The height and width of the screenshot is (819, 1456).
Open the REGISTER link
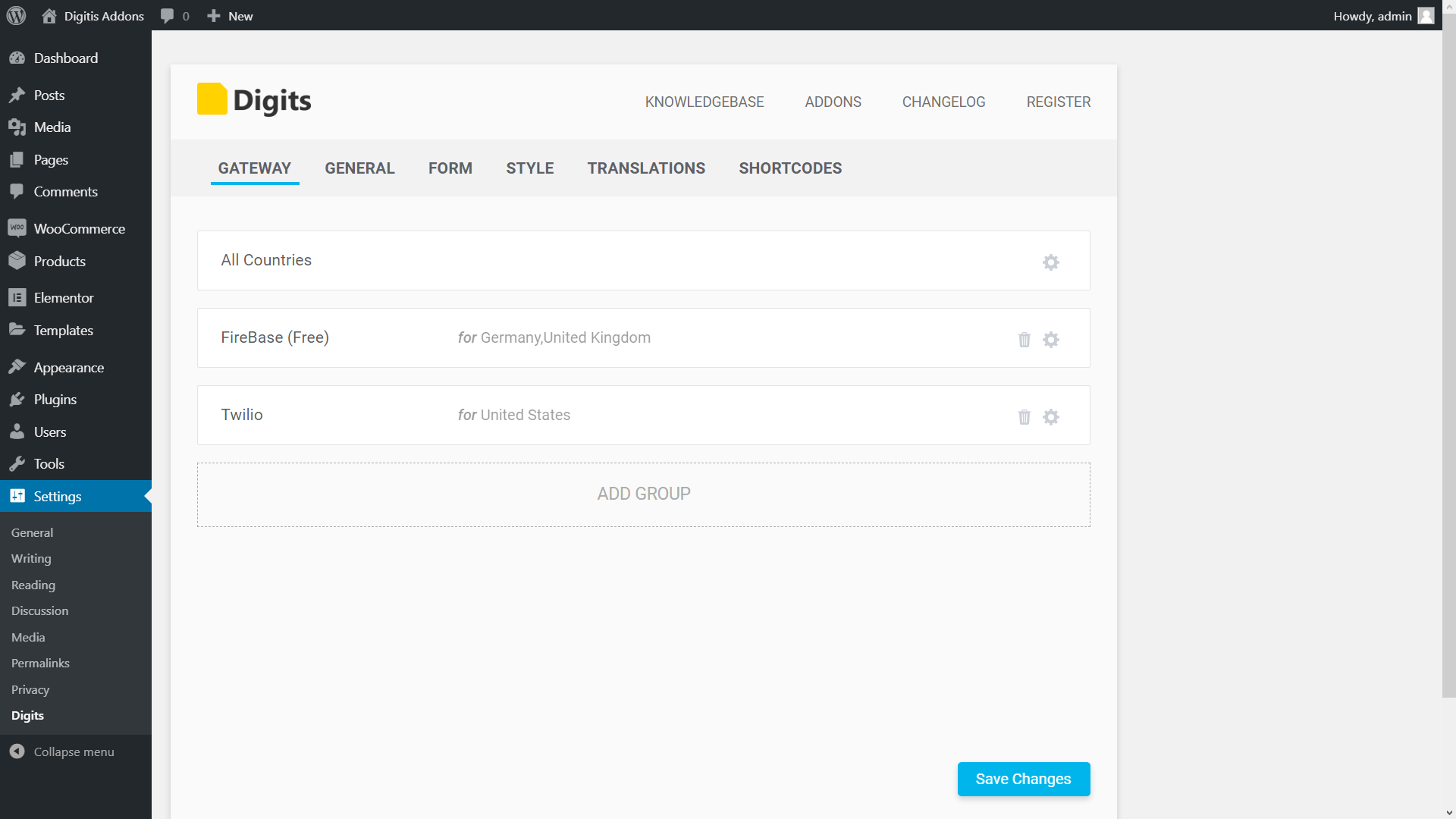click(1058, 102)
